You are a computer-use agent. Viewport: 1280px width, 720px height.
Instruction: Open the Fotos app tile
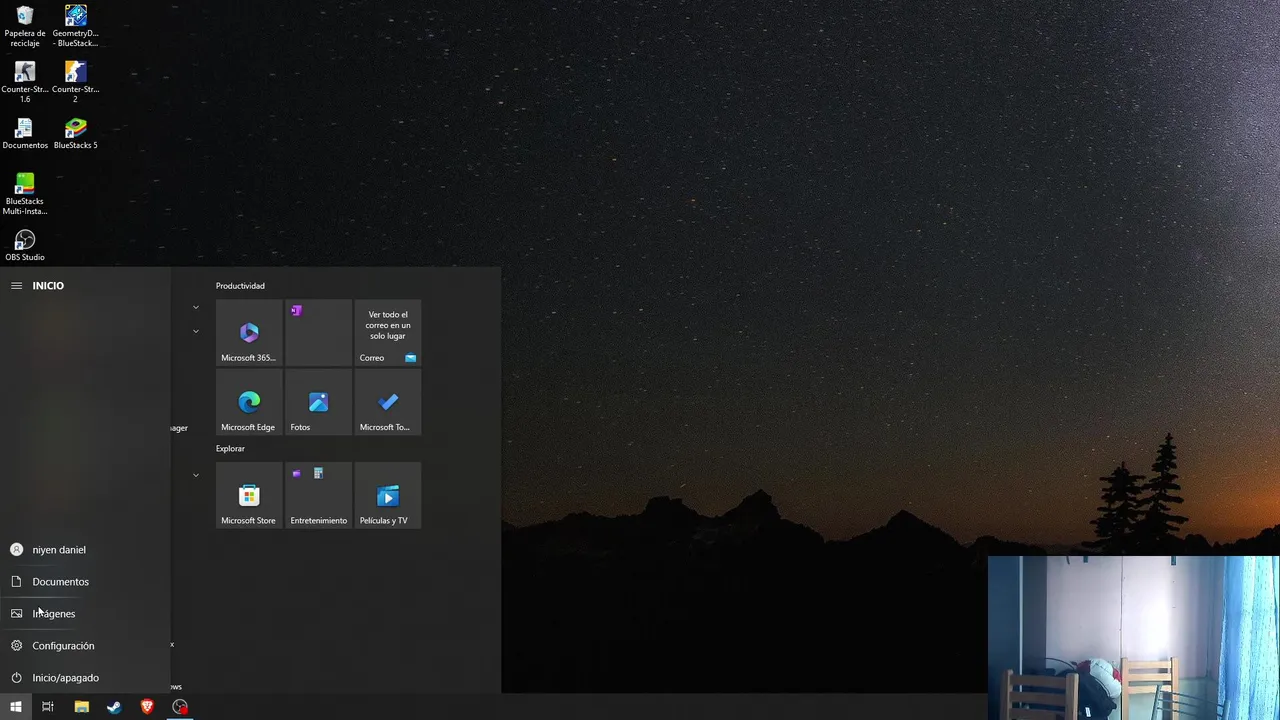(318, 402)
